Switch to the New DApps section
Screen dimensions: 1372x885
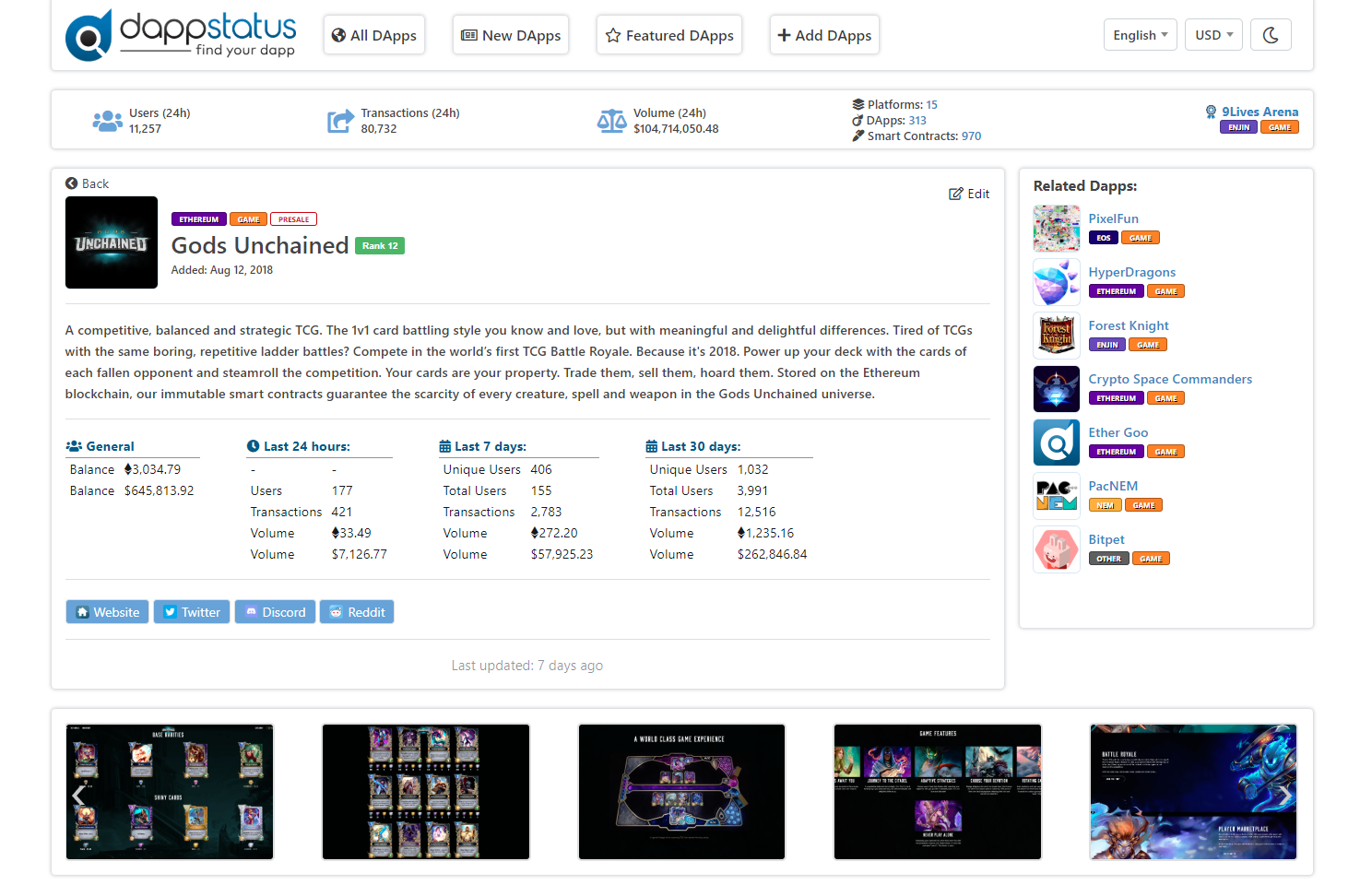pos(511,34)
